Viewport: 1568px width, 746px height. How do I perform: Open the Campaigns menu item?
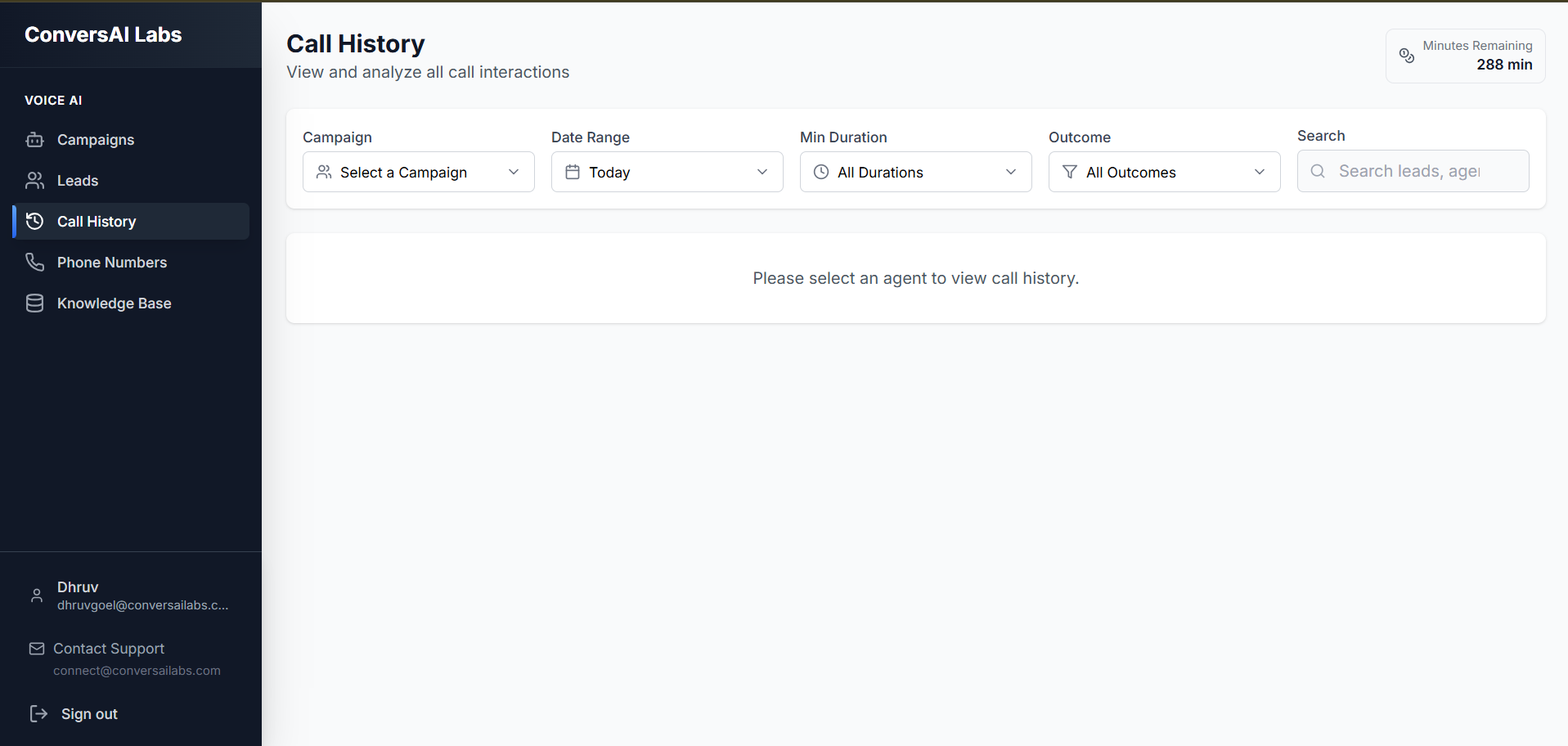tap(131, 140)
